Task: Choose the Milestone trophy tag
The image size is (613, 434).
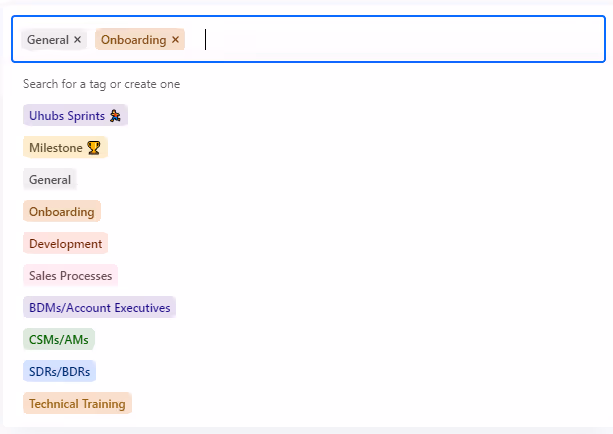Action: click(65, 147)
